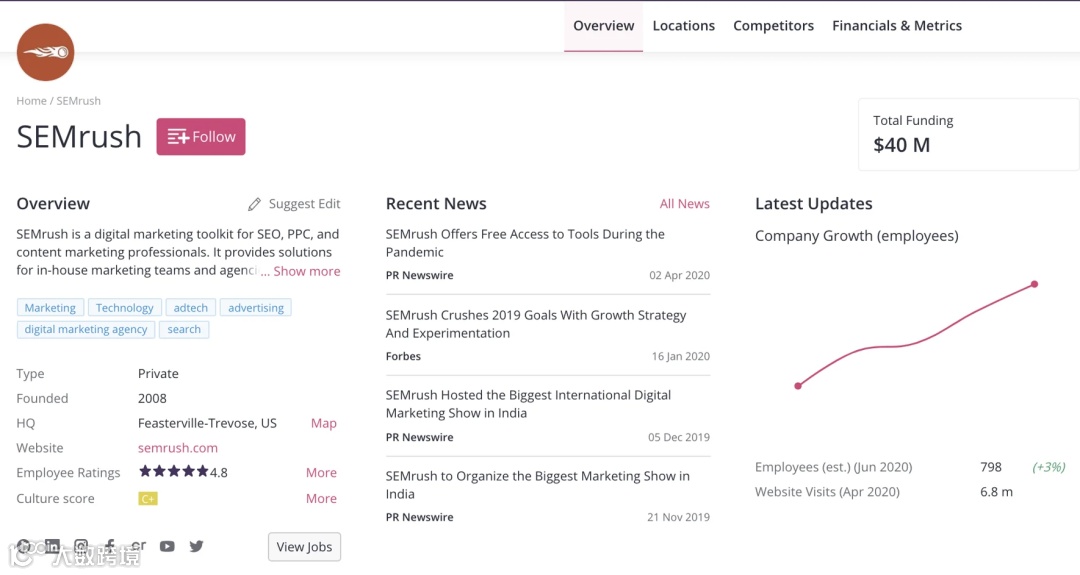Click the employee star rating icons
Image resolution: width=1080 pixels, height=575 pixels.
174,472
